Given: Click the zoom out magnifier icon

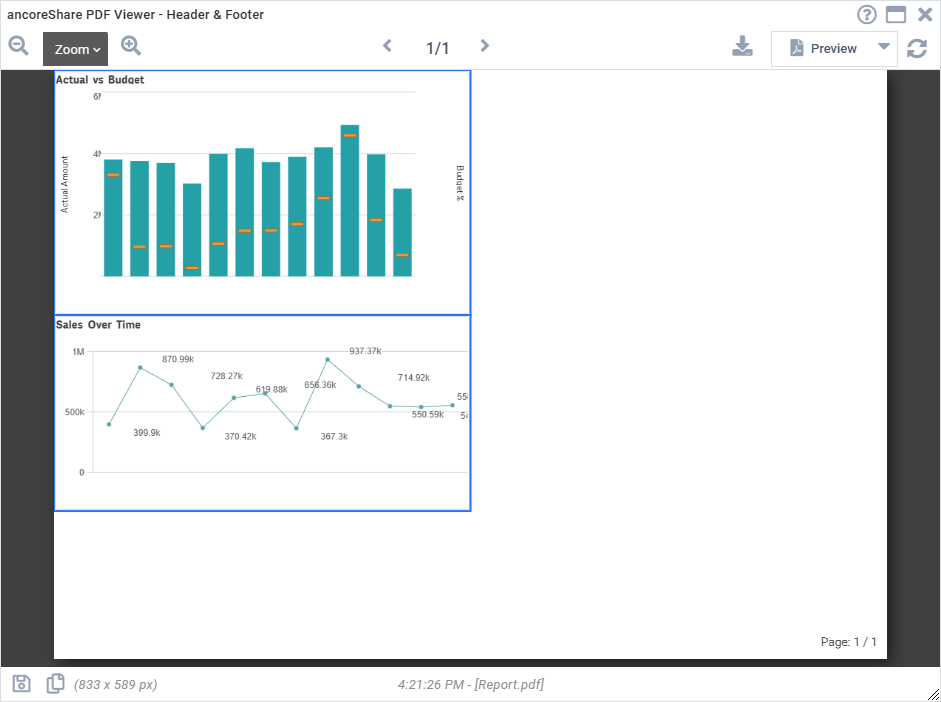Looking at the screenshot, I should point(18,46).
